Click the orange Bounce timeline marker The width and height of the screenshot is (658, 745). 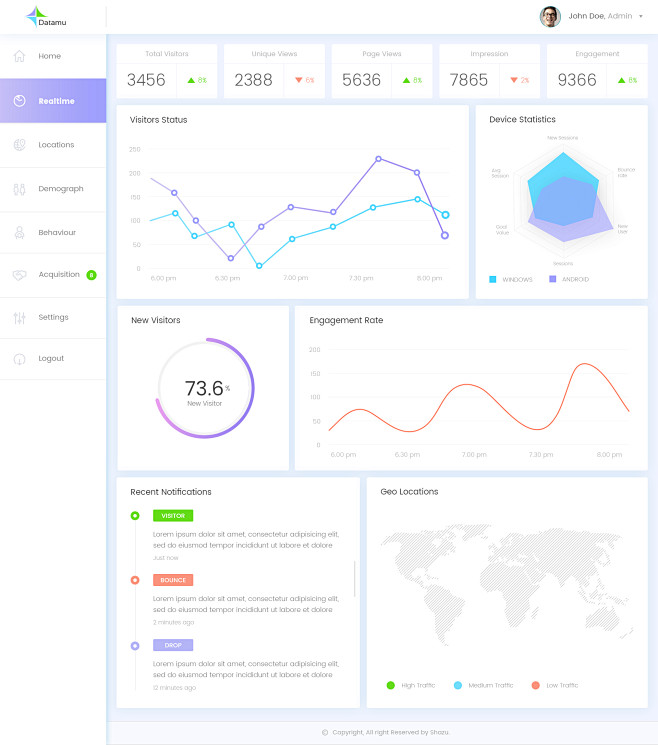(135, 580)
